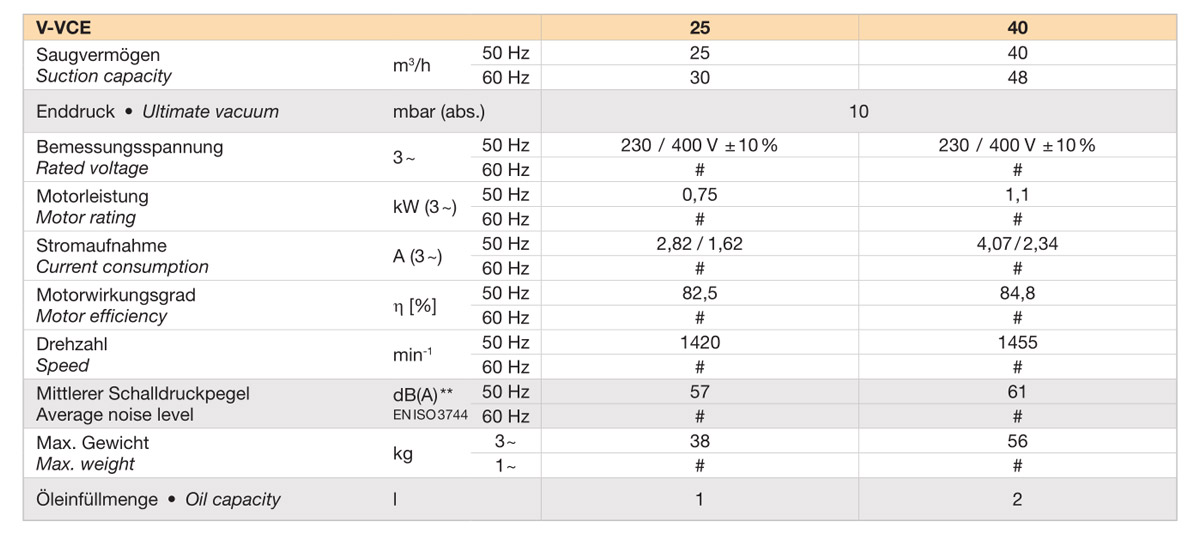Click the V-VCE table header label
The width and height of the screenshot is (1200, 546).
click(63, 29)
